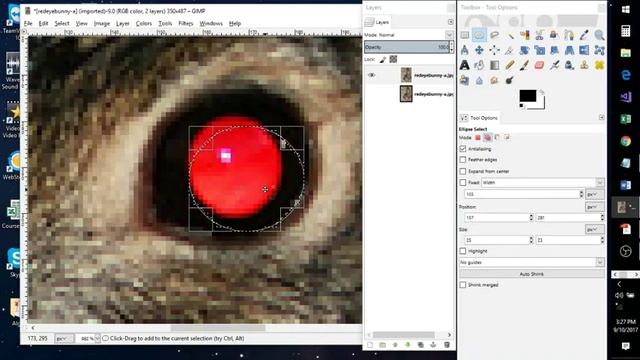Select the Scale tool
This screenshot has width=640, height=360.
point(539,50)
